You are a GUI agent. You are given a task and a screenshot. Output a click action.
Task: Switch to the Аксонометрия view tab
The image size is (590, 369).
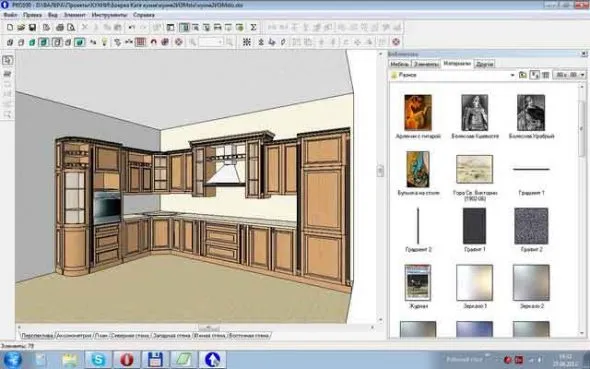pyautogui.click(x=74, y=336)
